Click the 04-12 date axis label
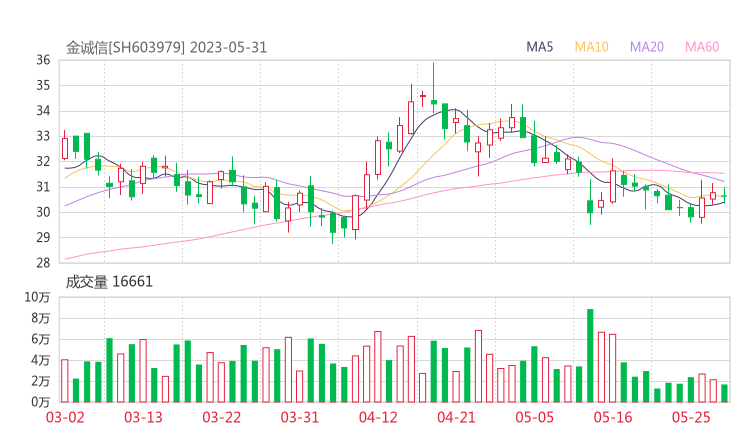740x440 pixels. [378, 417]
